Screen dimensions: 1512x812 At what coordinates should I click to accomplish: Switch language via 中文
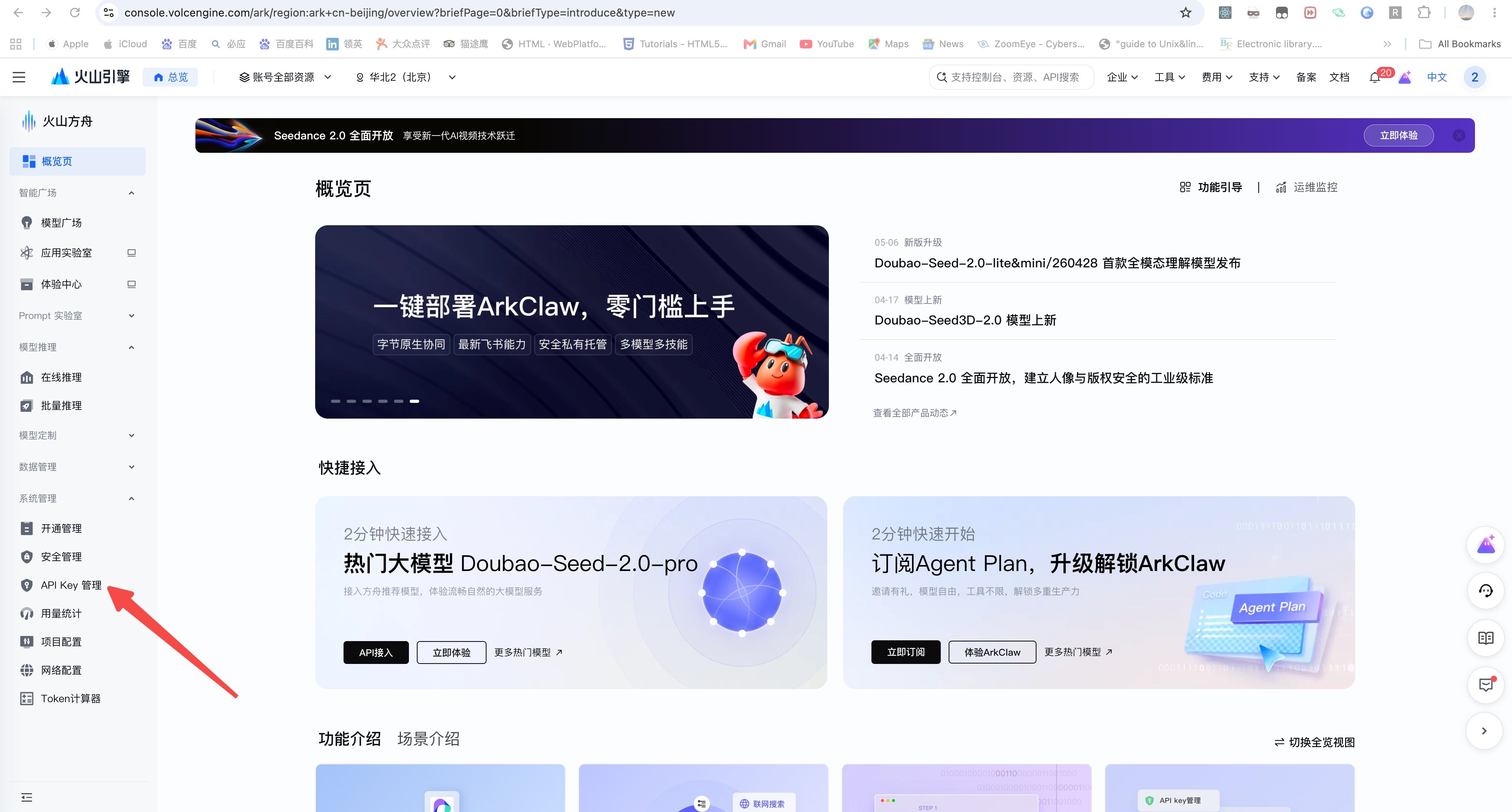pos(1437,78)
